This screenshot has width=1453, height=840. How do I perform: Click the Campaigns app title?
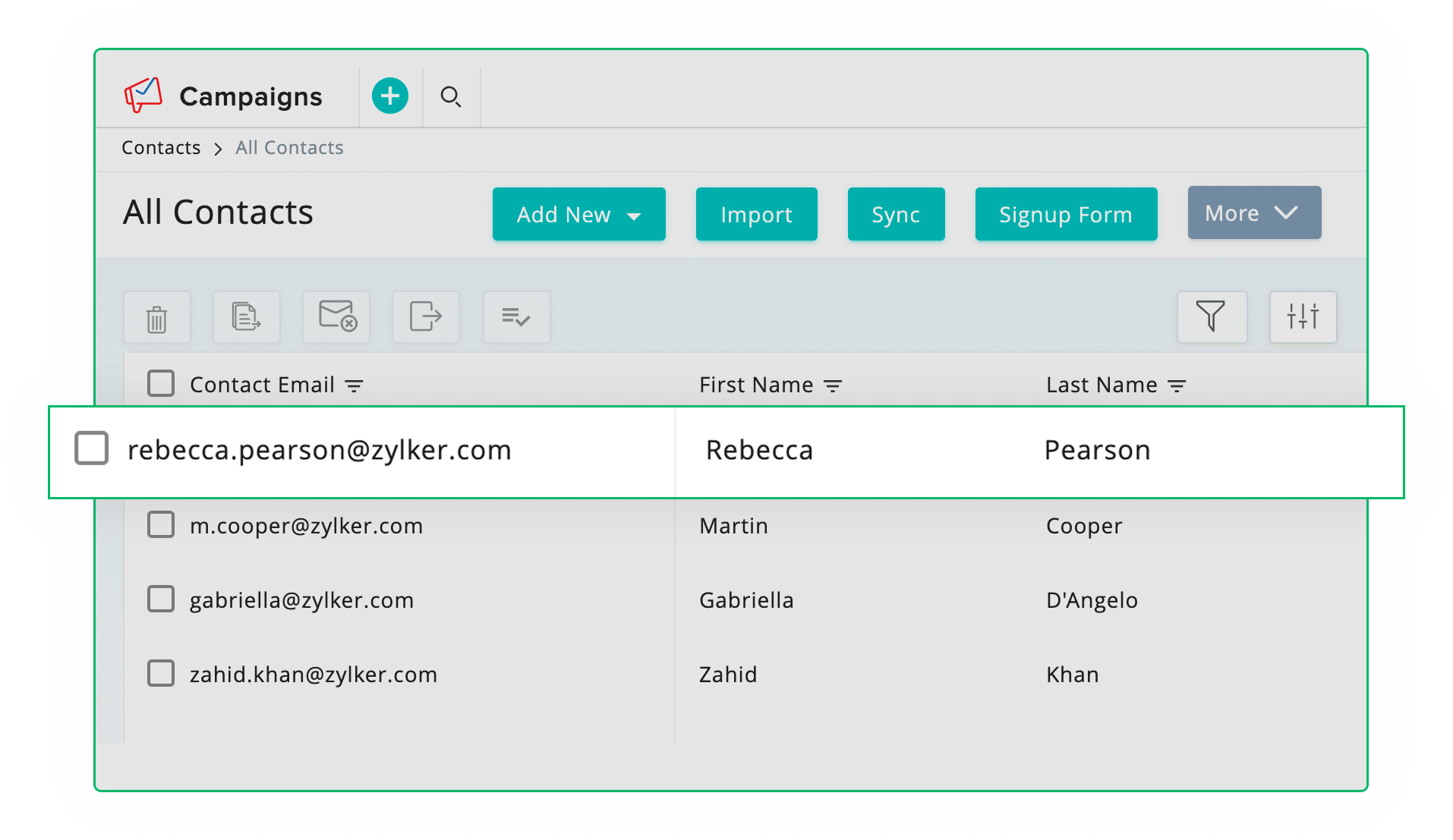[x=251, y=97]
